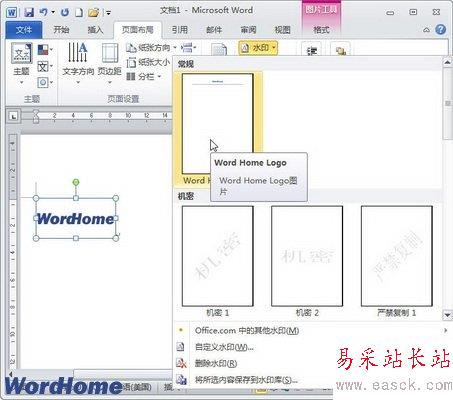Click the WordHome picture in the document
The image size is (453, 400).
[x=76, y=219]
